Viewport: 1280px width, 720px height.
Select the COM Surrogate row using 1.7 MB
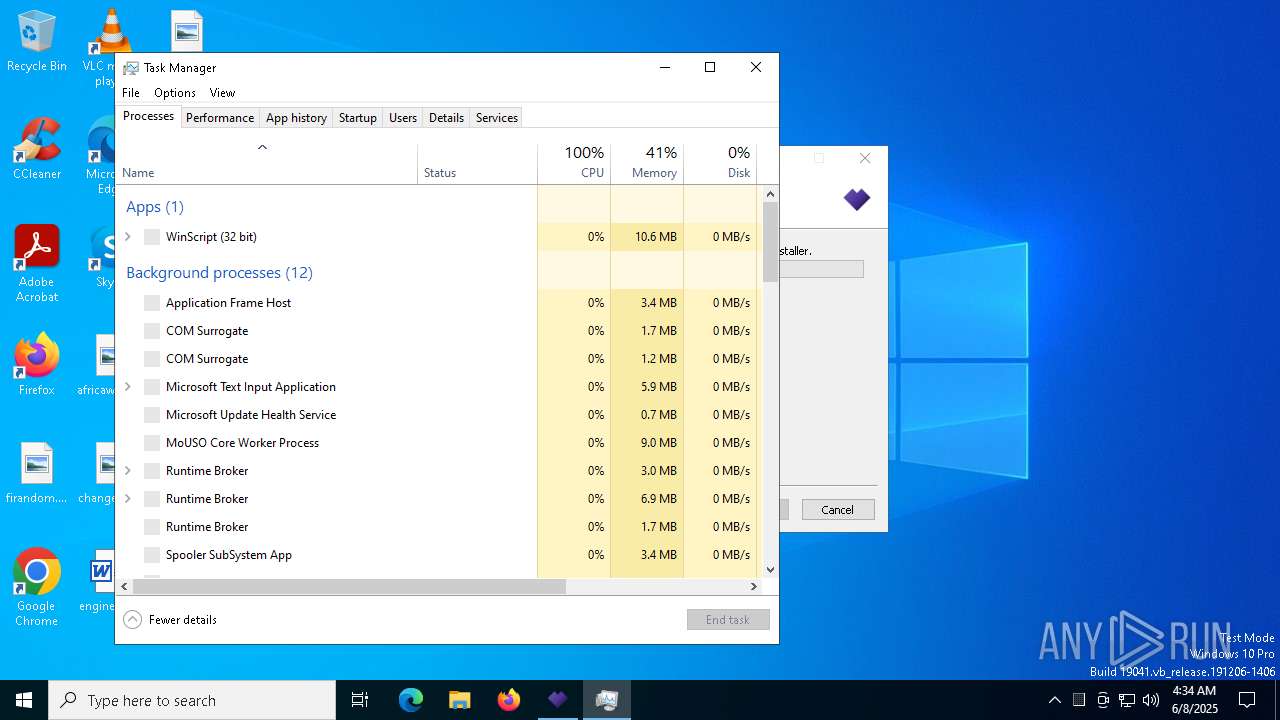click(438, 331)
